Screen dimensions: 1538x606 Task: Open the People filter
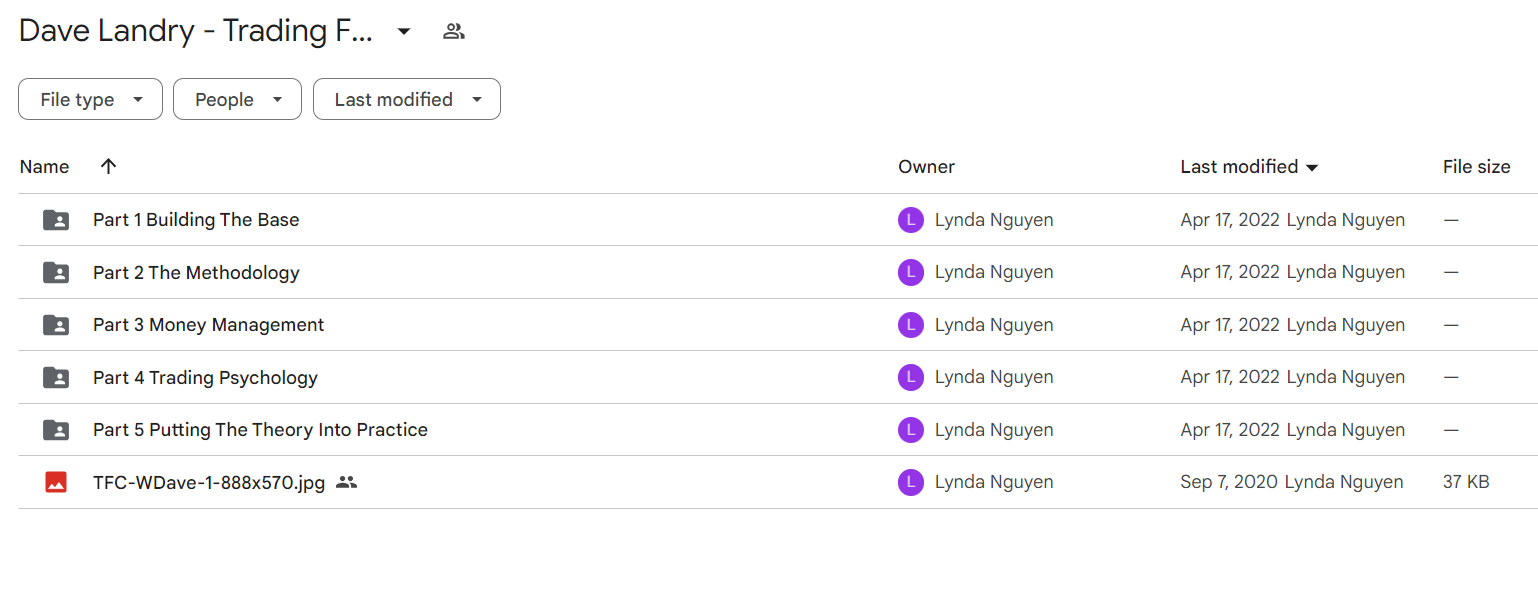coord(237,99)
